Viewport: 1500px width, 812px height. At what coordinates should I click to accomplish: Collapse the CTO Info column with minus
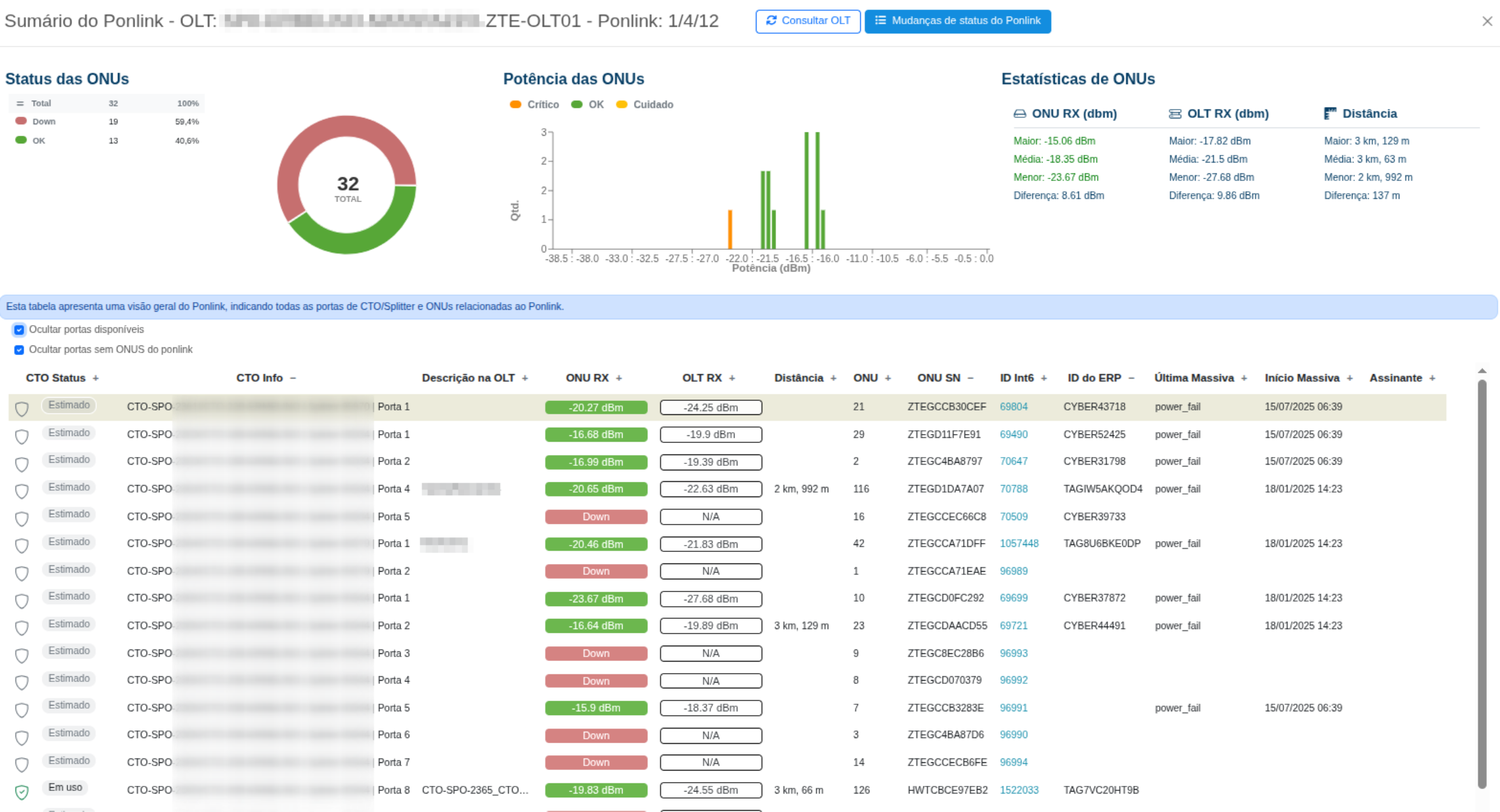pyautogui.click(x=293, y=379)
